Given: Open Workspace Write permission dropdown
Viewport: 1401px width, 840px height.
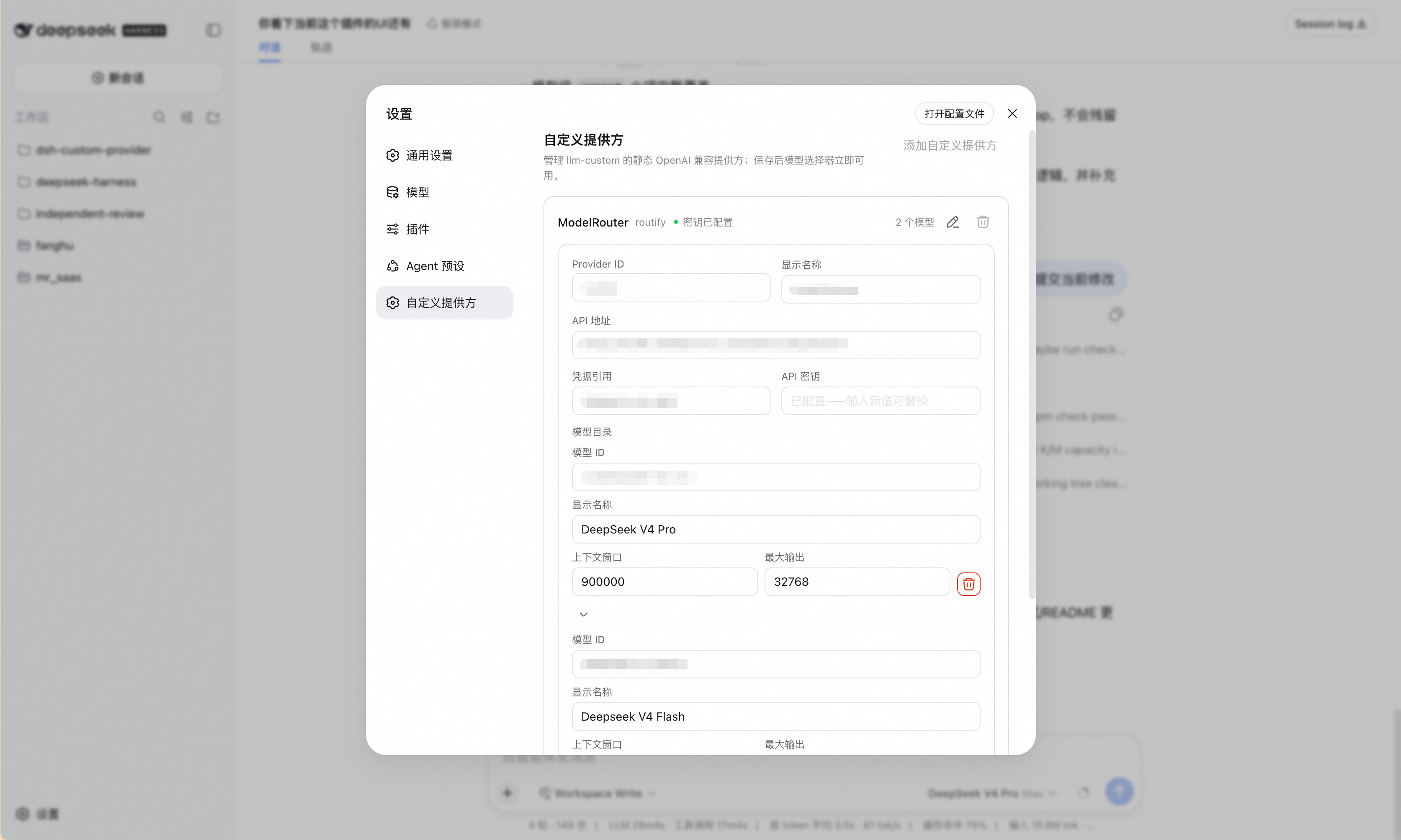Looking at the screenshot, I should point(597,793).
